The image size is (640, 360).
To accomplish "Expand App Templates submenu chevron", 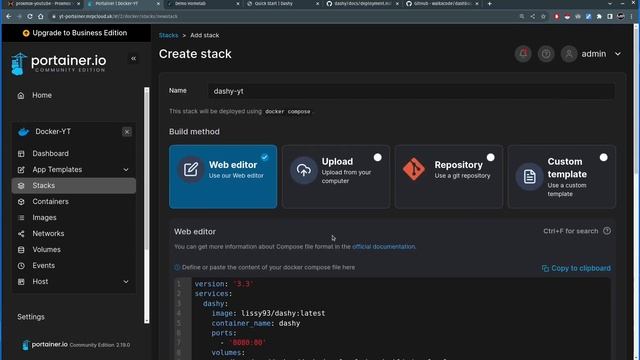I will pos(126,170).
